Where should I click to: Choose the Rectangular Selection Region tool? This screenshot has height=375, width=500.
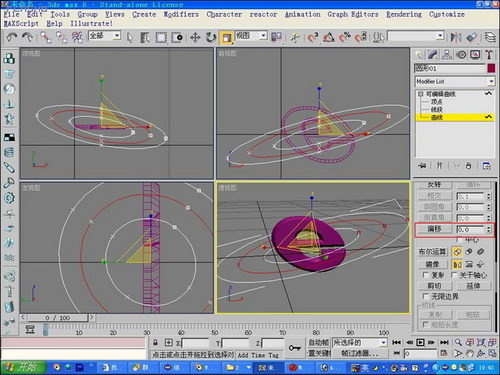pos(161,37)
